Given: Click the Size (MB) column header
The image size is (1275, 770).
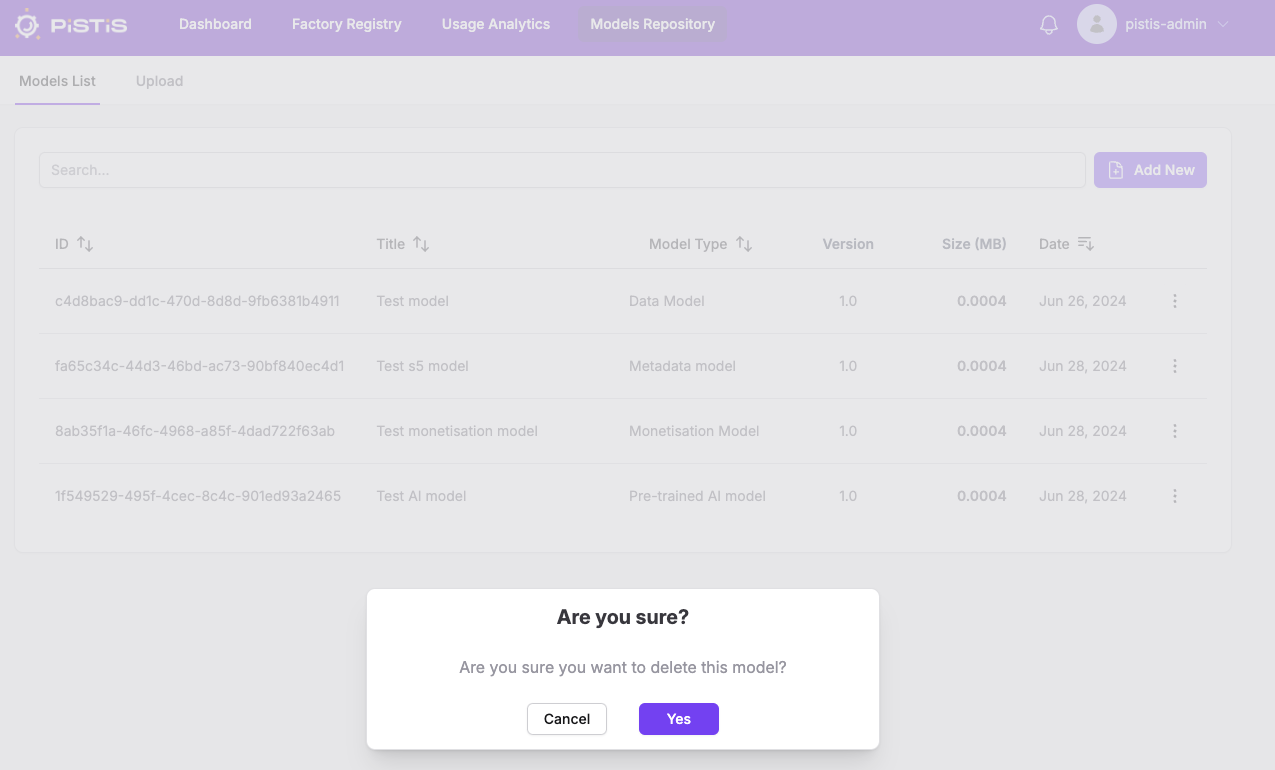Looking at the screenshot, I should pyautogui.click(x=974, y=244).
